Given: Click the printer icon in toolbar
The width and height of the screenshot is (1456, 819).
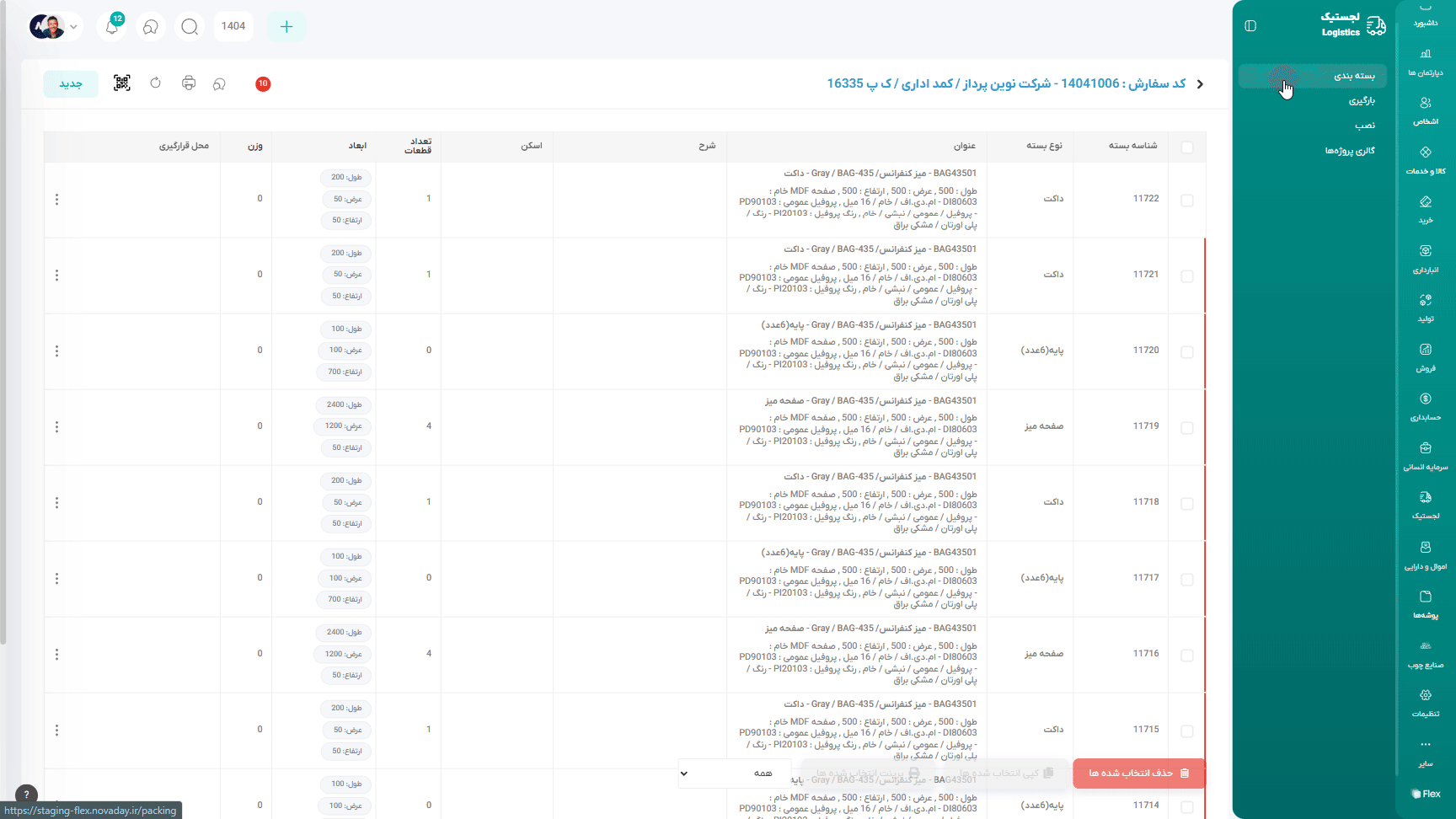Looking at the screenshot, I should 189,83.
